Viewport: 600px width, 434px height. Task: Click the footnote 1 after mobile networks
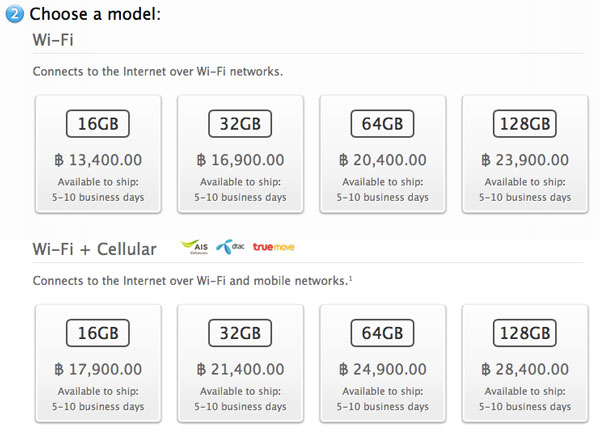(x=350, y=278)
